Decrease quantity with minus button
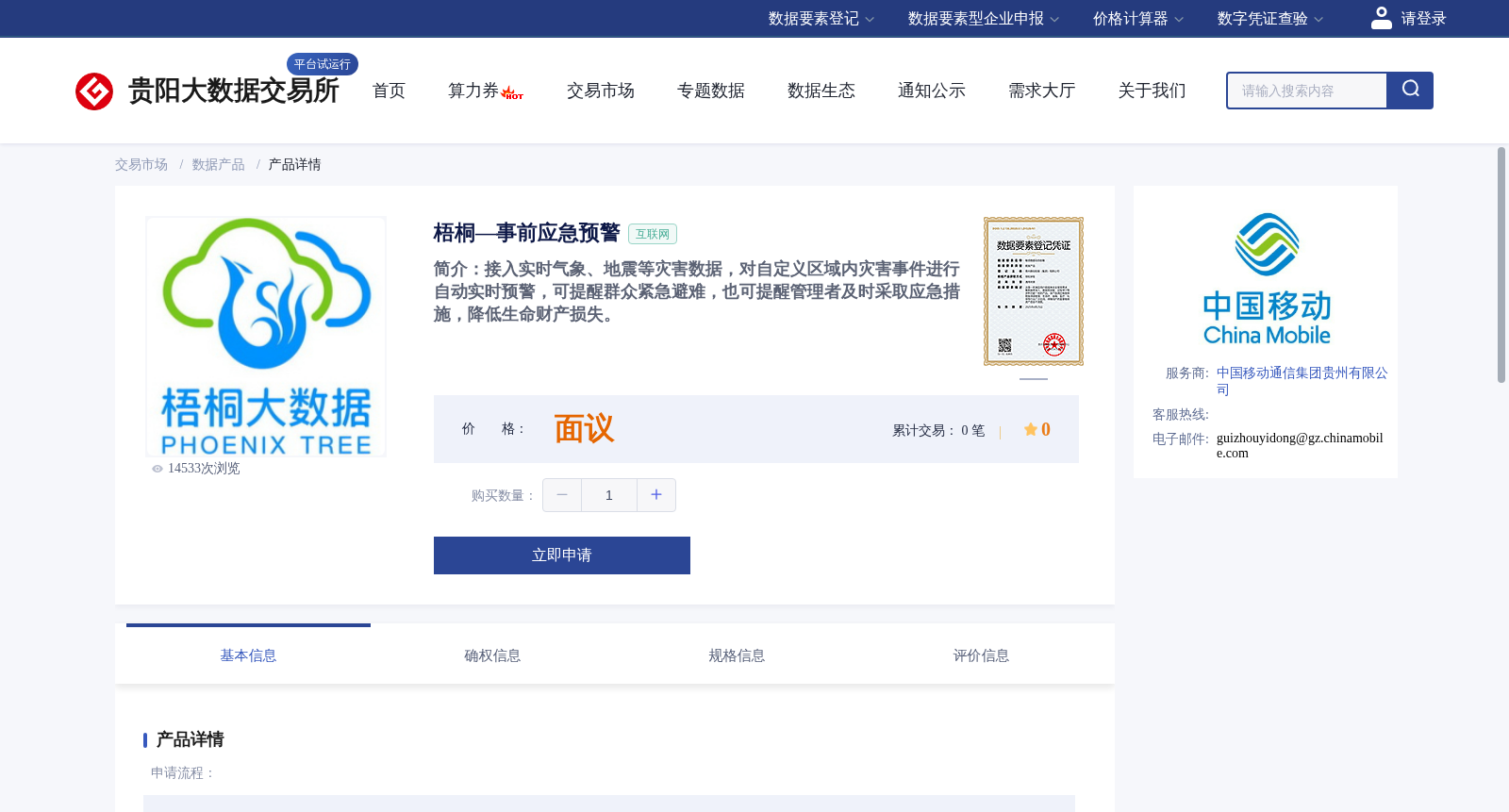The width and height of the screenshot is (1509, 812). (x=562, y=495)
